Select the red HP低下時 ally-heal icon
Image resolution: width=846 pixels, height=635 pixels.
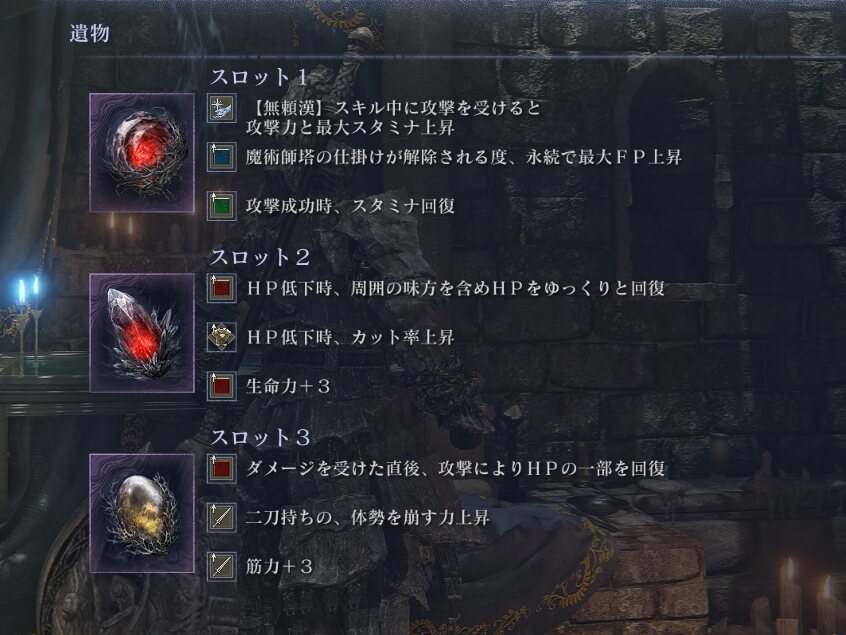click(x=221, y=288)
